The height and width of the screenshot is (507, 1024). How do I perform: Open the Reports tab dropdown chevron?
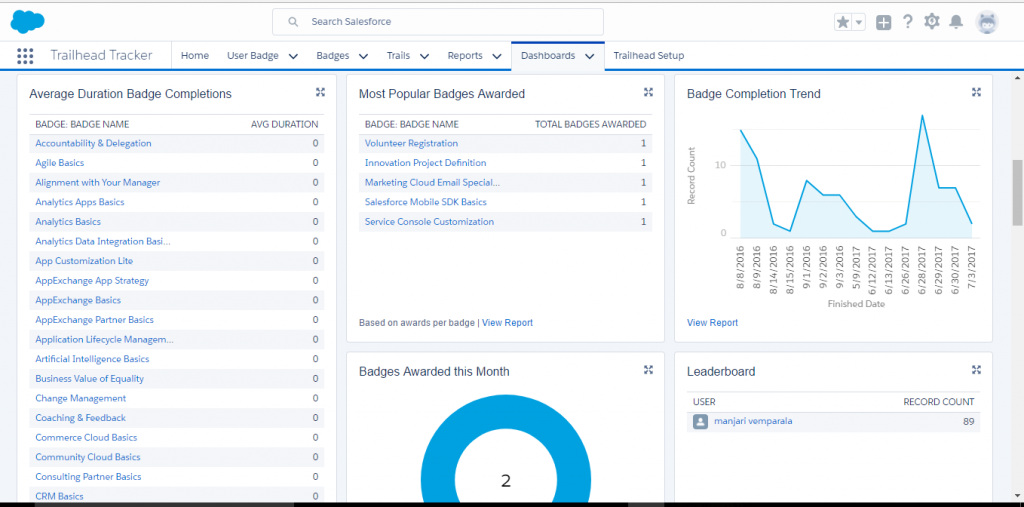coord(497,56)
